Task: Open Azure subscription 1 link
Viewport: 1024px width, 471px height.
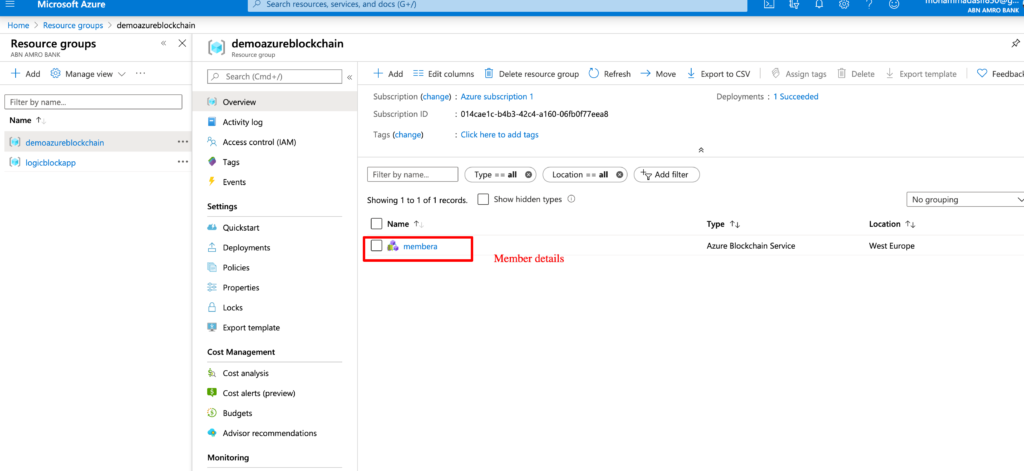Action: (497, 97)
